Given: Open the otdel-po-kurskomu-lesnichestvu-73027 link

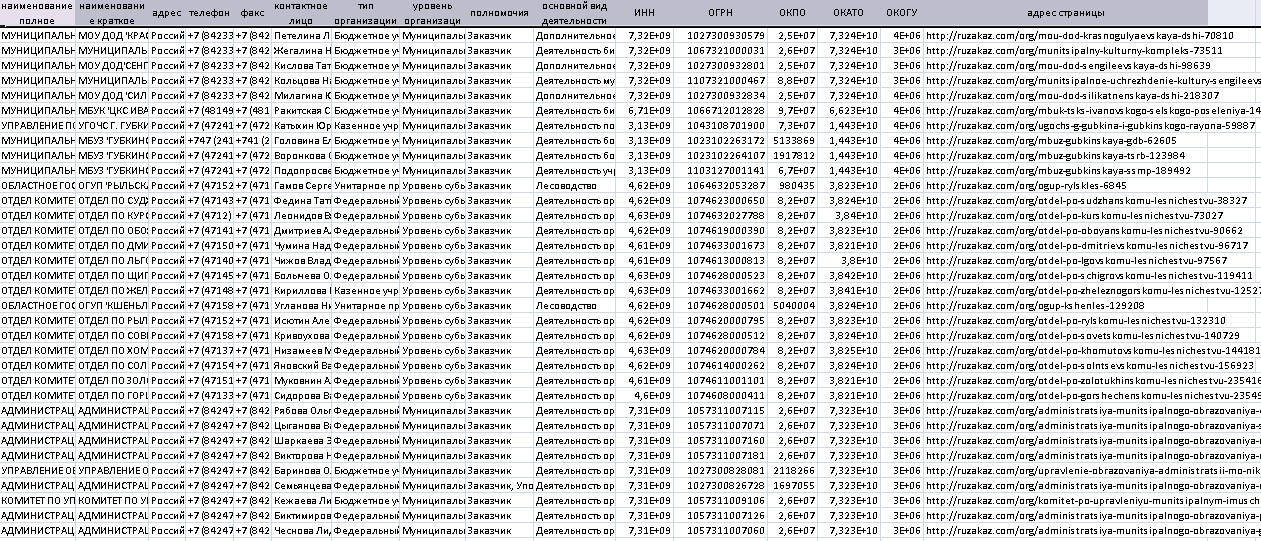Looking at the screenshot, I should tap(1074, 215).
